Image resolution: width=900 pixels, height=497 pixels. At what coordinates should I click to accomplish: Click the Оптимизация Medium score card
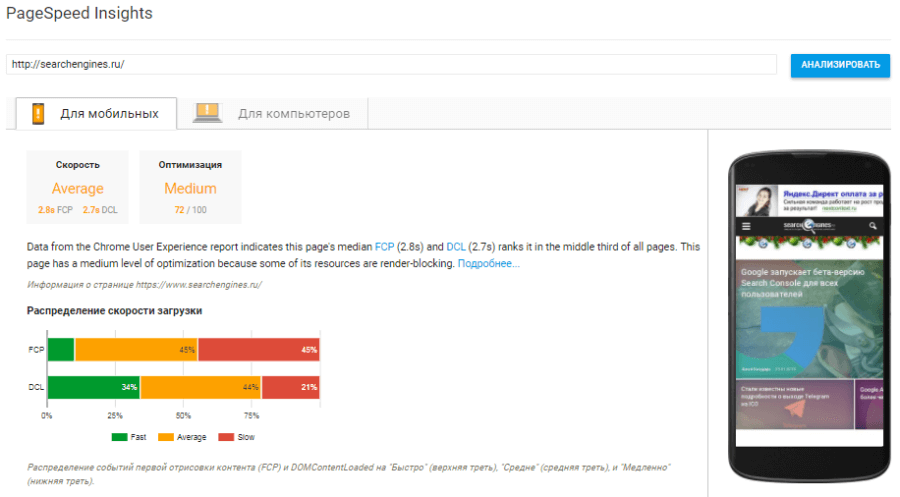point(190,187)
